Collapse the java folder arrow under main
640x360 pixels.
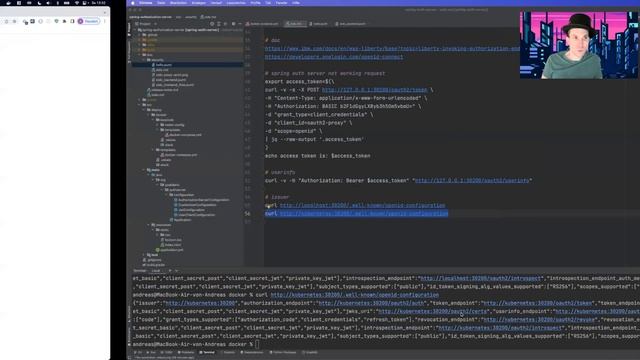click(149, 175)
